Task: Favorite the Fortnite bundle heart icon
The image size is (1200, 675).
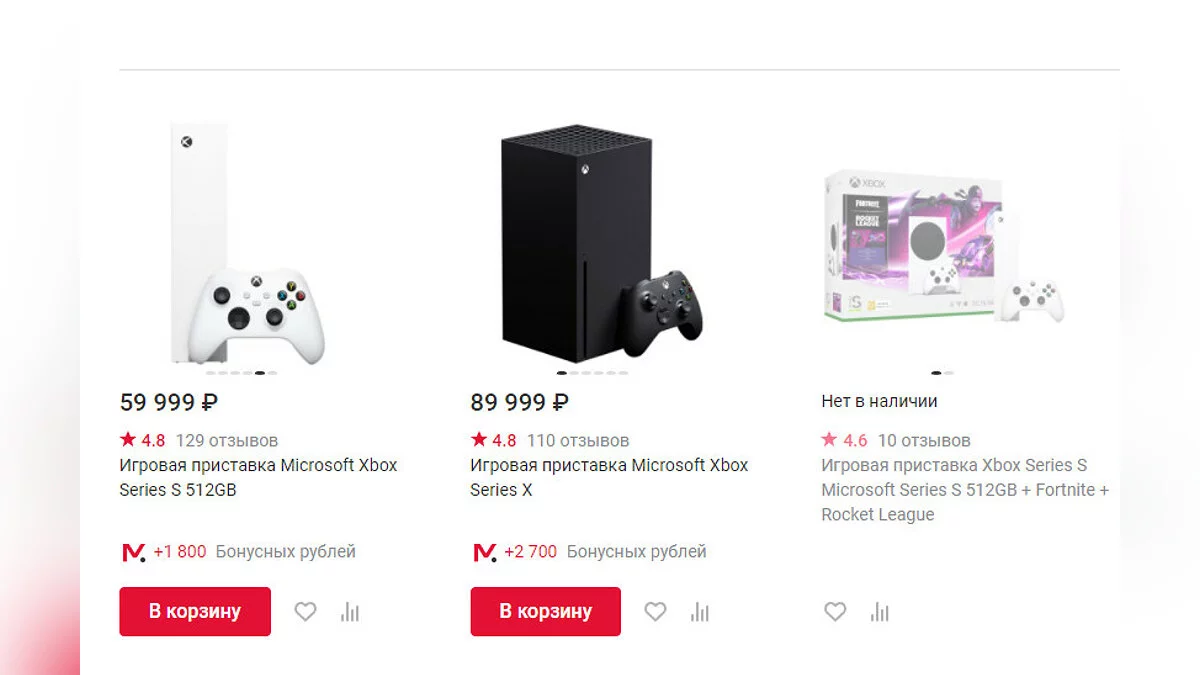Action: point(835,612)
